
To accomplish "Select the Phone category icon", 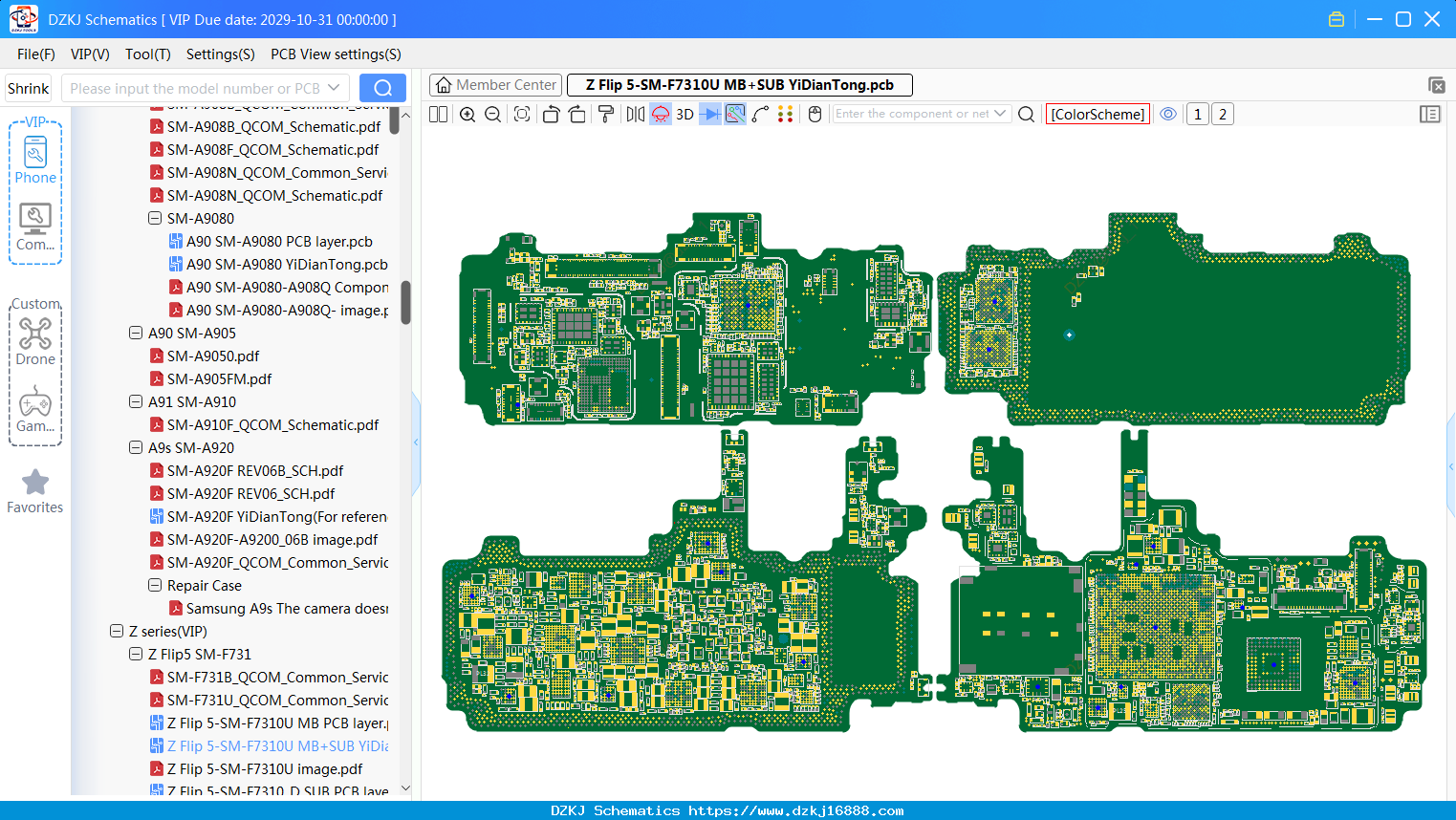I will pos(35,160).
